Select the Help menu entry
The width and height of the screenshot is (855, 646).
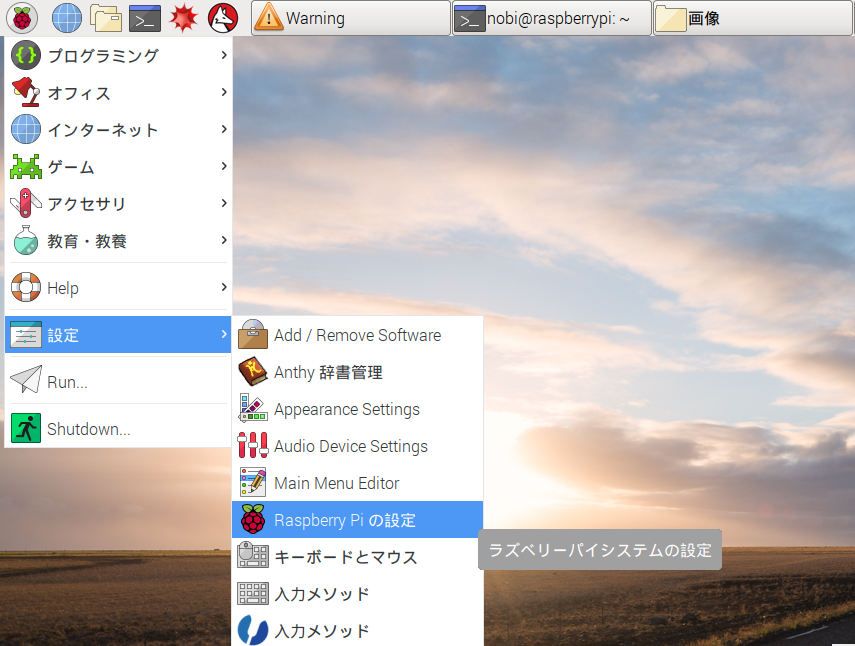coord(118,287)
